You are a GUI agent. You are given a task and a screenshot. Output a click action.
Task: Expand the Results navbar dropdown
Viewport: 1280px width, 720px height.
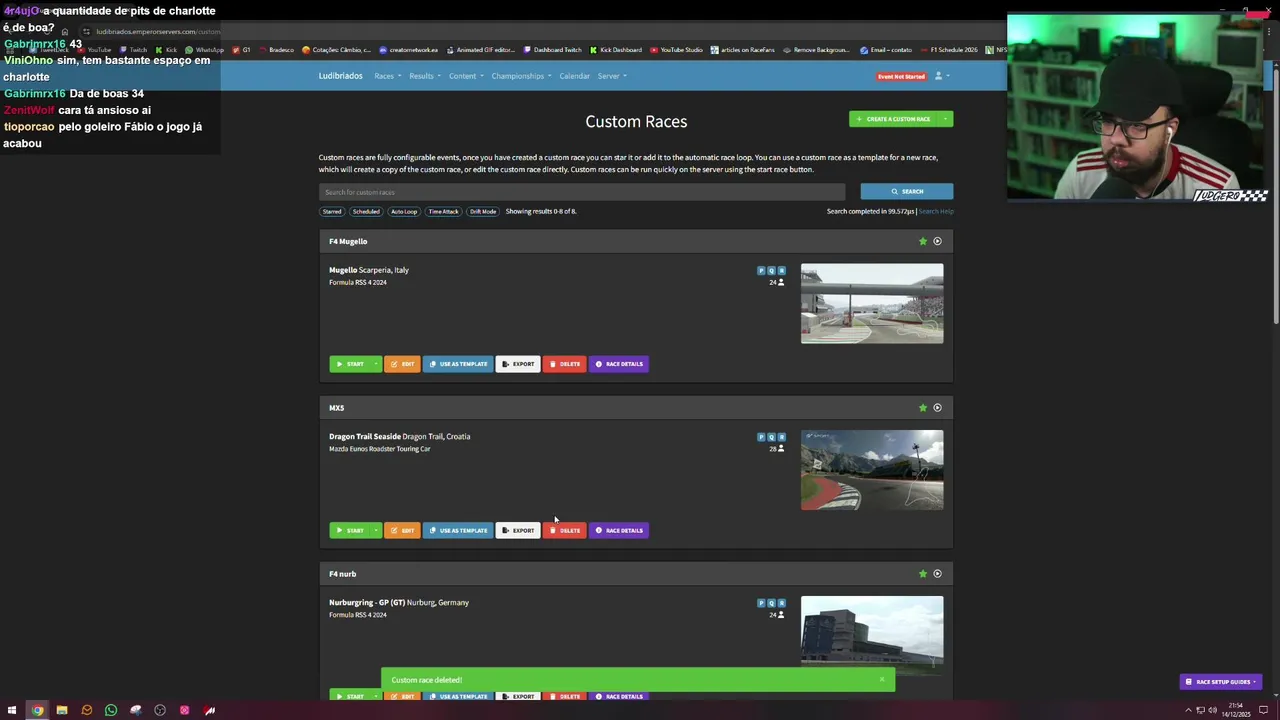[x=424, y=76]
